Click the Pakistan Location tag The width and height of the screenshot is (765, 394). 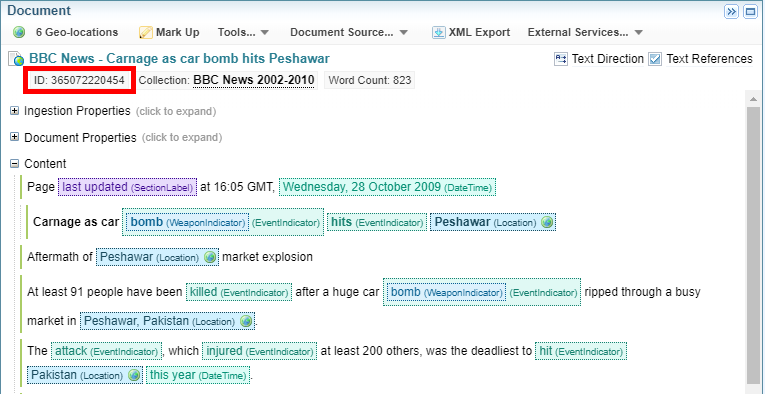(85, 375)
